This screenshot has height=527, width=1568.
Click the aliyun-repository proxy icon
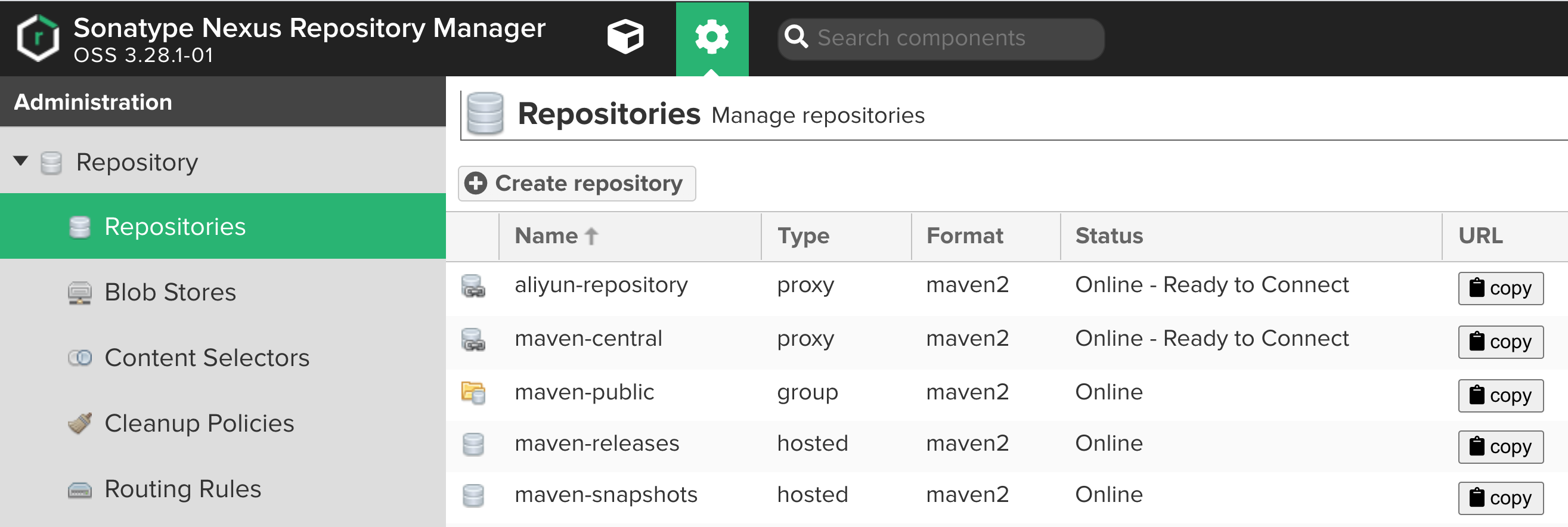click(x=473, y=286)
